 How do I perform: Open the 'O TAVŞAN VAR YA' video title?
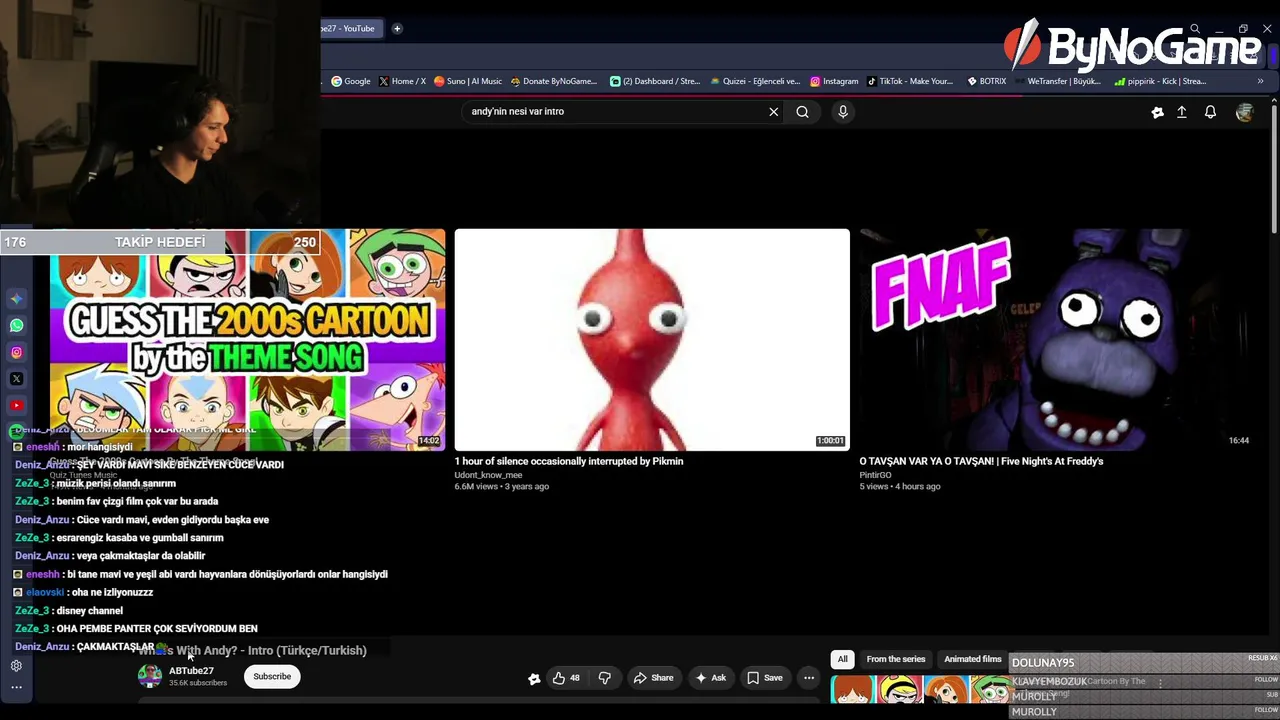point(982,461)
